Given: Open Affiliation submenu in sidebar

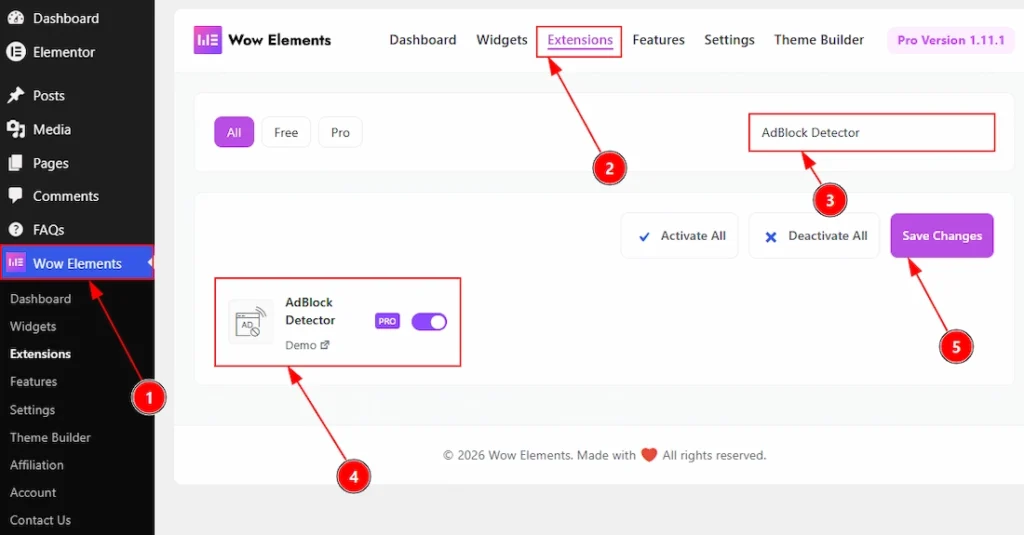Looking at the screenshot, I should (x=37, y=465).
